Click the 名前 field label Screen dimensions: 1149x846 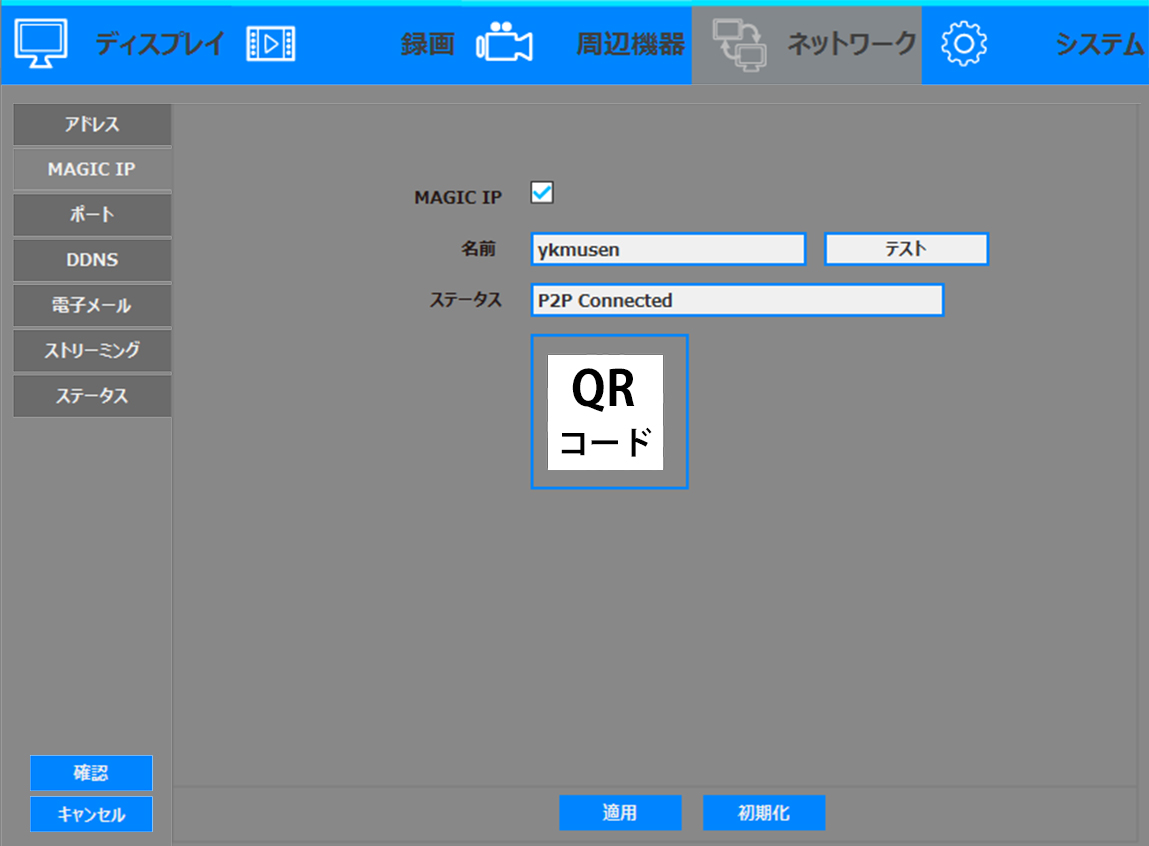point(479,249)
